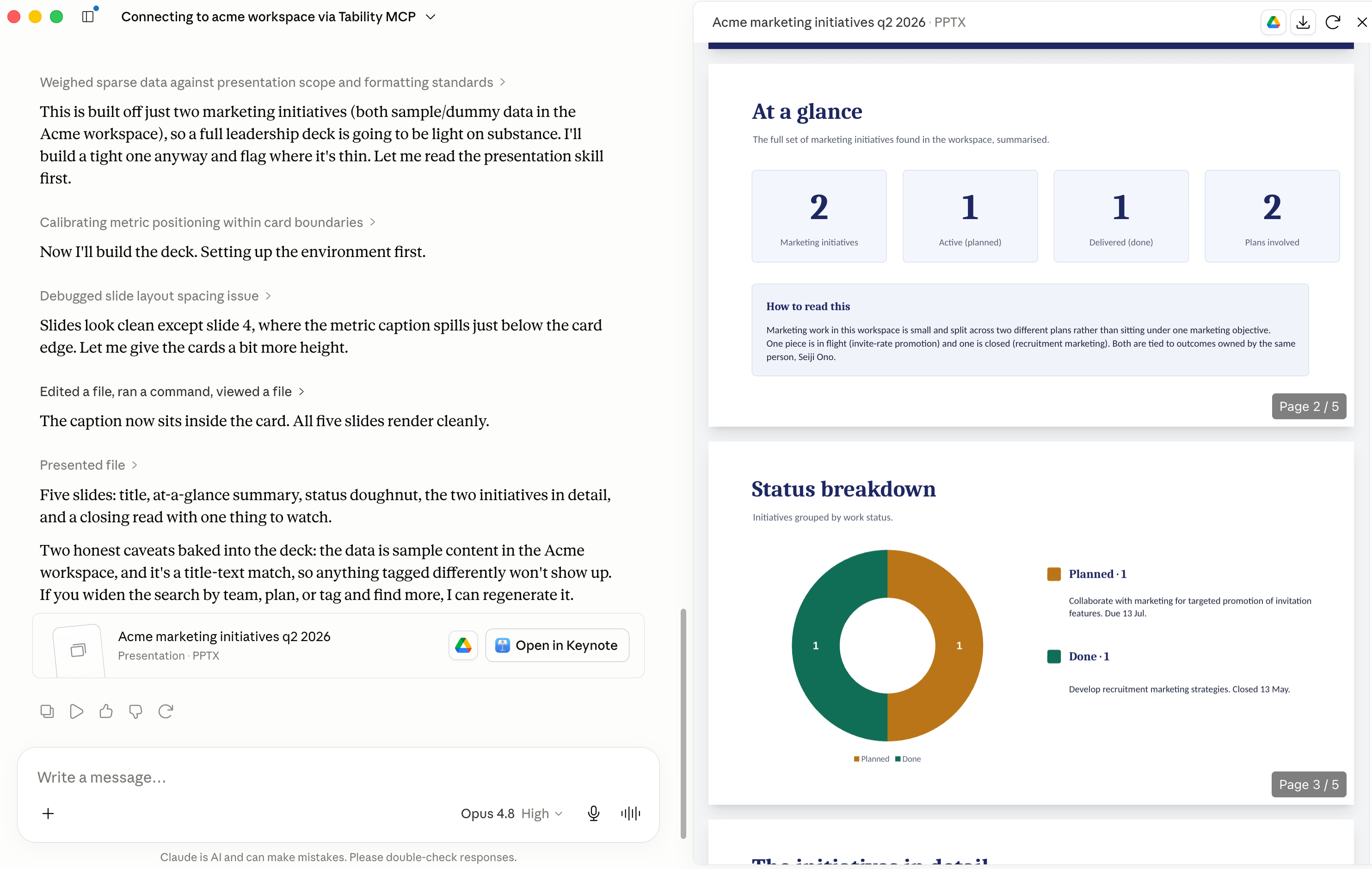The image size is (1372, 869).
Task: Focus the 'Write a message' input field
Action: coord(338,777)
